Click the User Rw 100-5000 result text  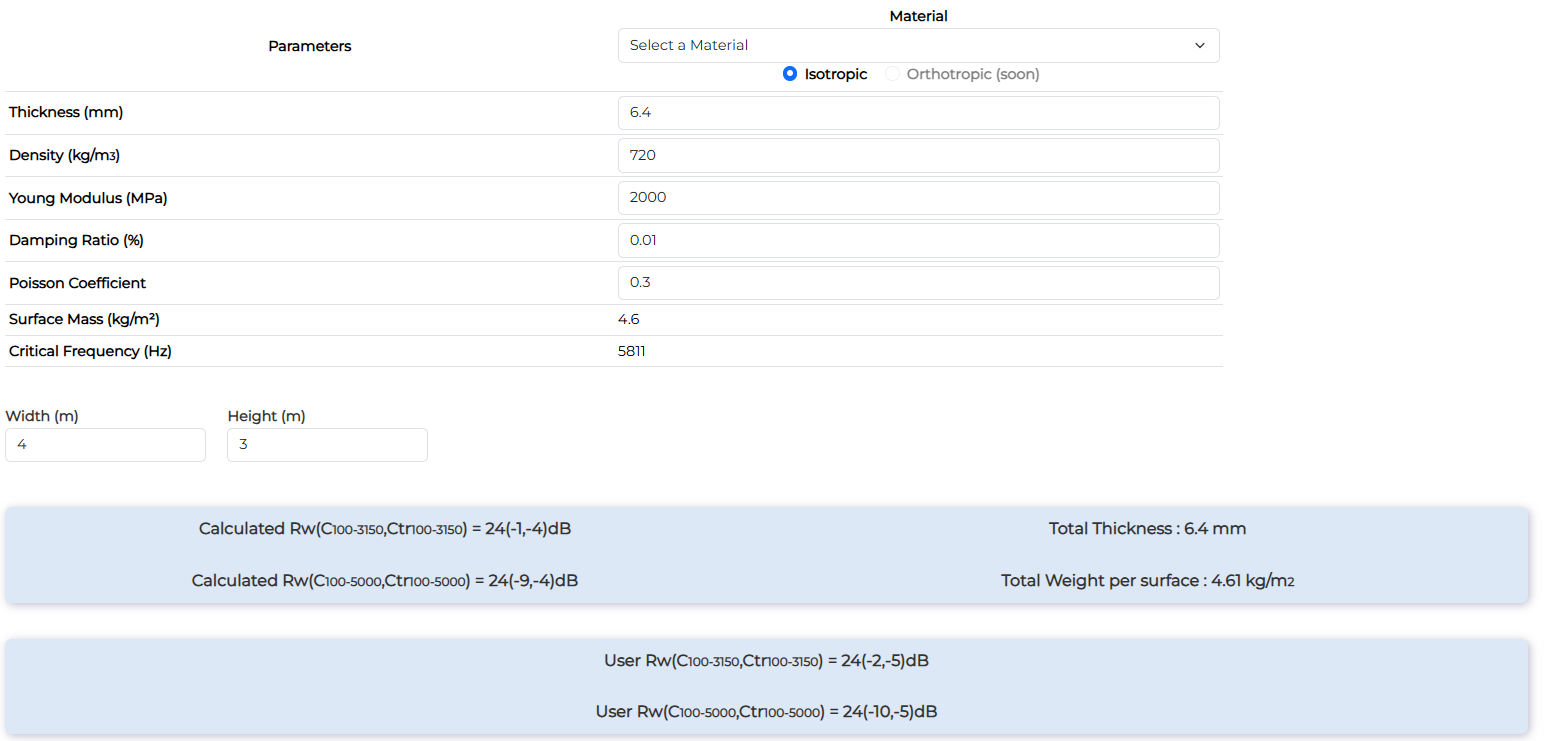(x=767, y=712)
